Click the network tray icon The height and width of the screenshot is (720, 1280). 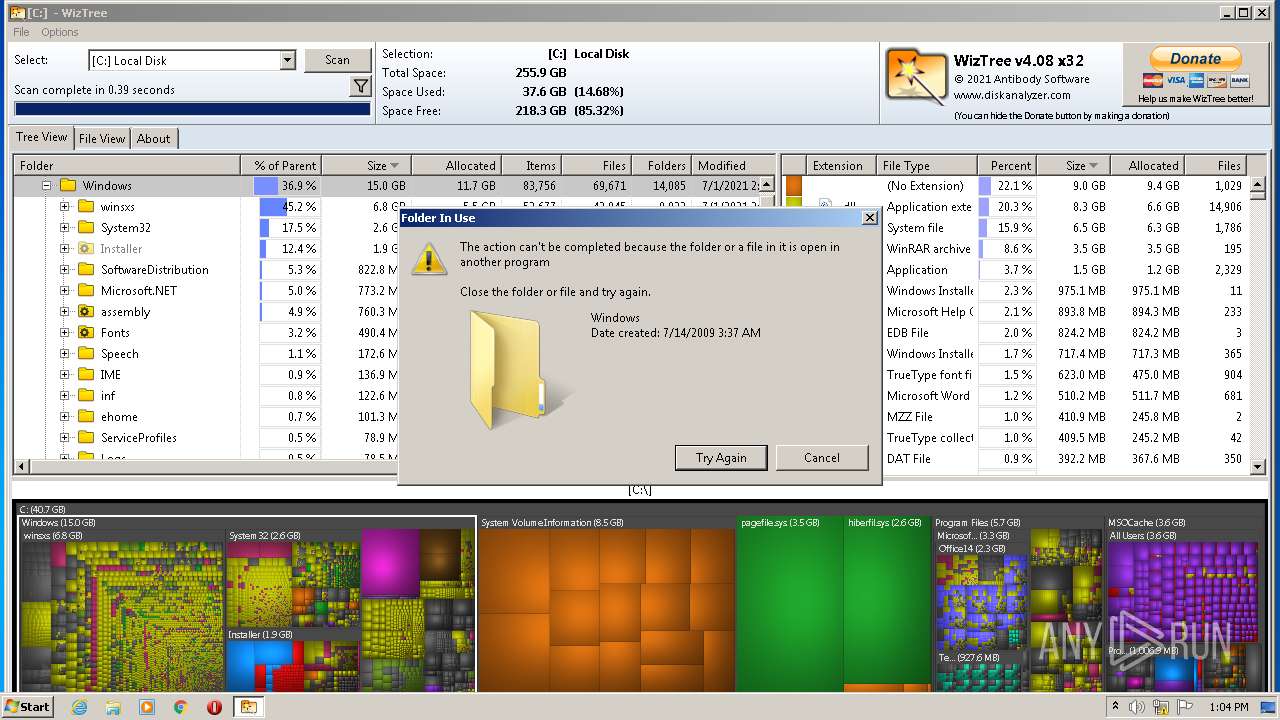1161,707
